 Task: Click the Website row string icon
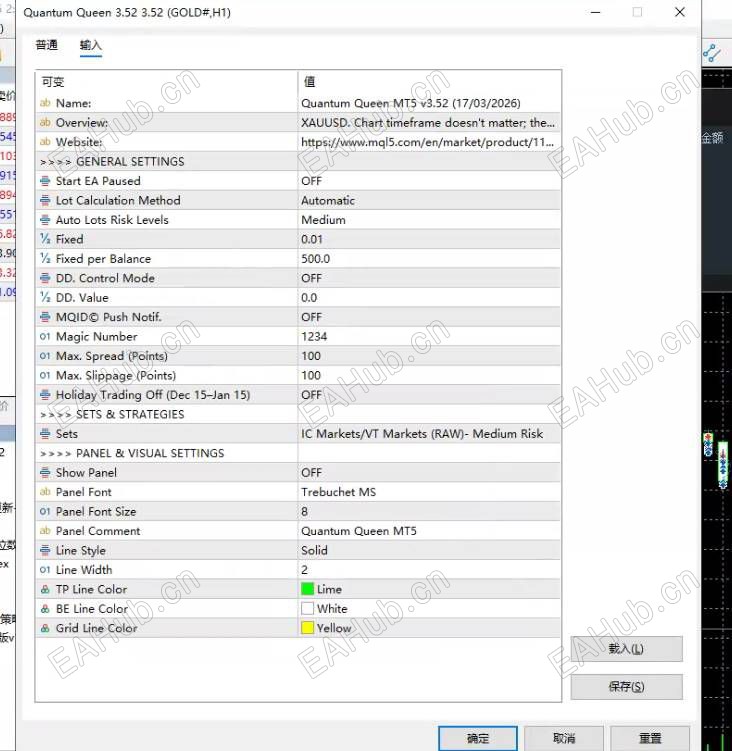(x=45, y=142)
